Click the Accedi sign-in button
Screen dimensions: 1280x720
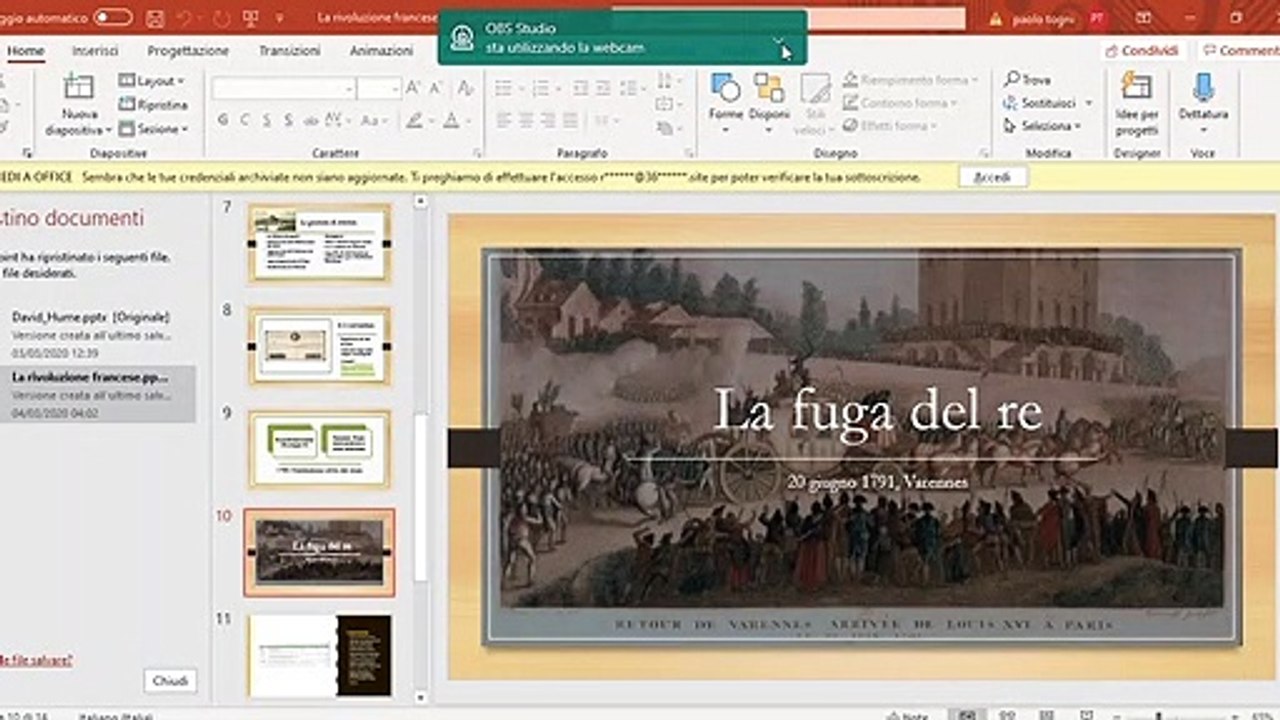point(991,177)
